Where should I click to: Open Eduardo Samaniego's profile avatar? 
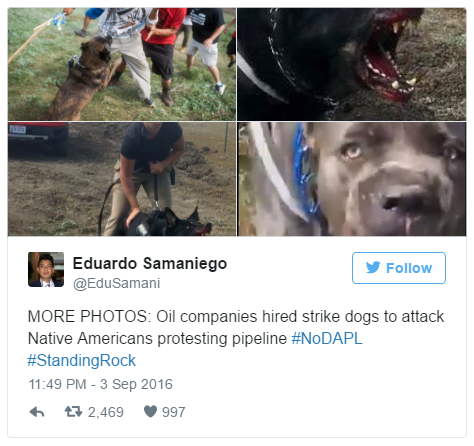[x=46, y=269]
